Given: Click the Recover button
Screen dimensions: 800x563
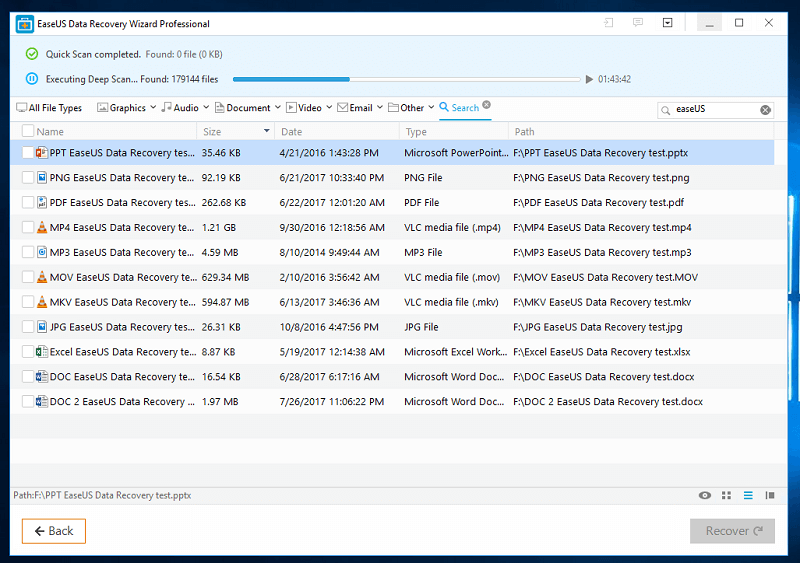Looking at the screenshot, I should pyautogui.click(x=732, y=531).
